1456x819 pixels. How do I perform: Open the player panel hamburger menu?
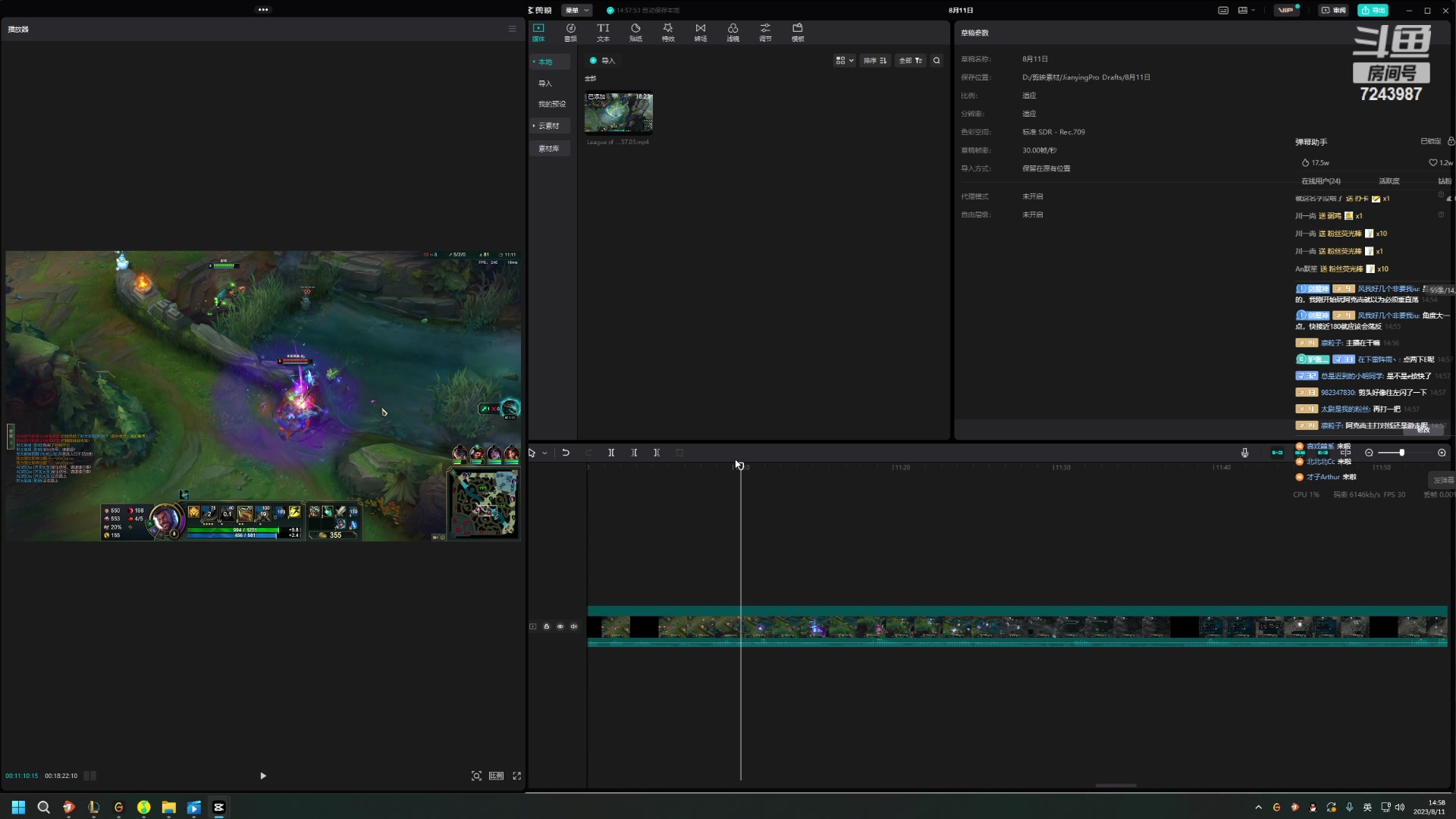pyautogui.click(x=512, y=29)
